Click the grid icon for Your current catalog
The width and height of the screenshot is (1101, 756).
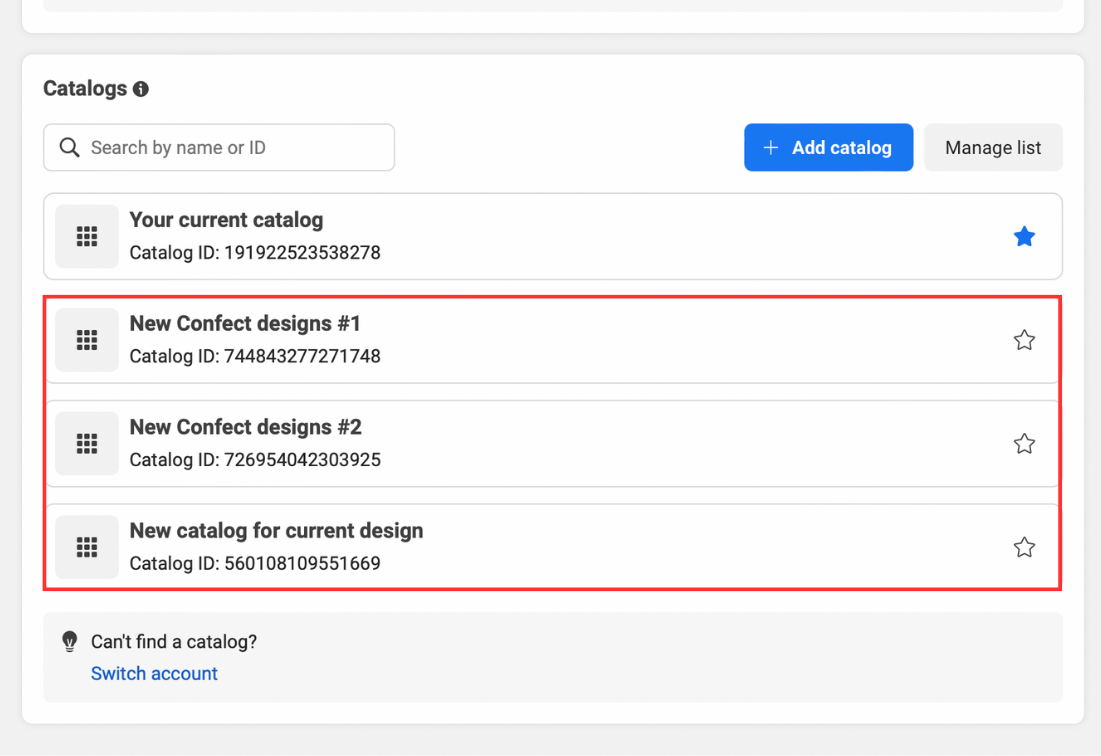coord(87,236)
